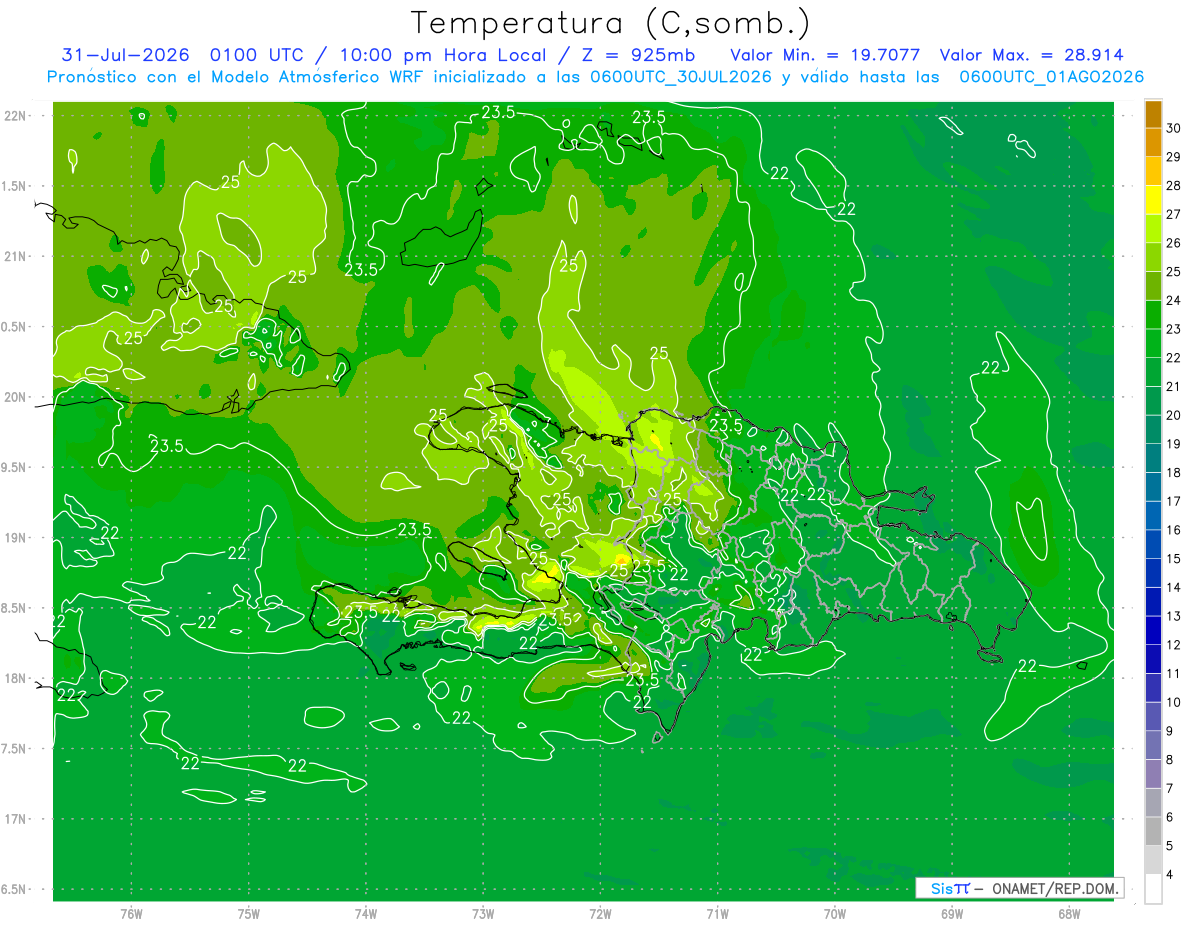Click the 'ONAMET/REP.DOM.' credit label

point(1056,888)
